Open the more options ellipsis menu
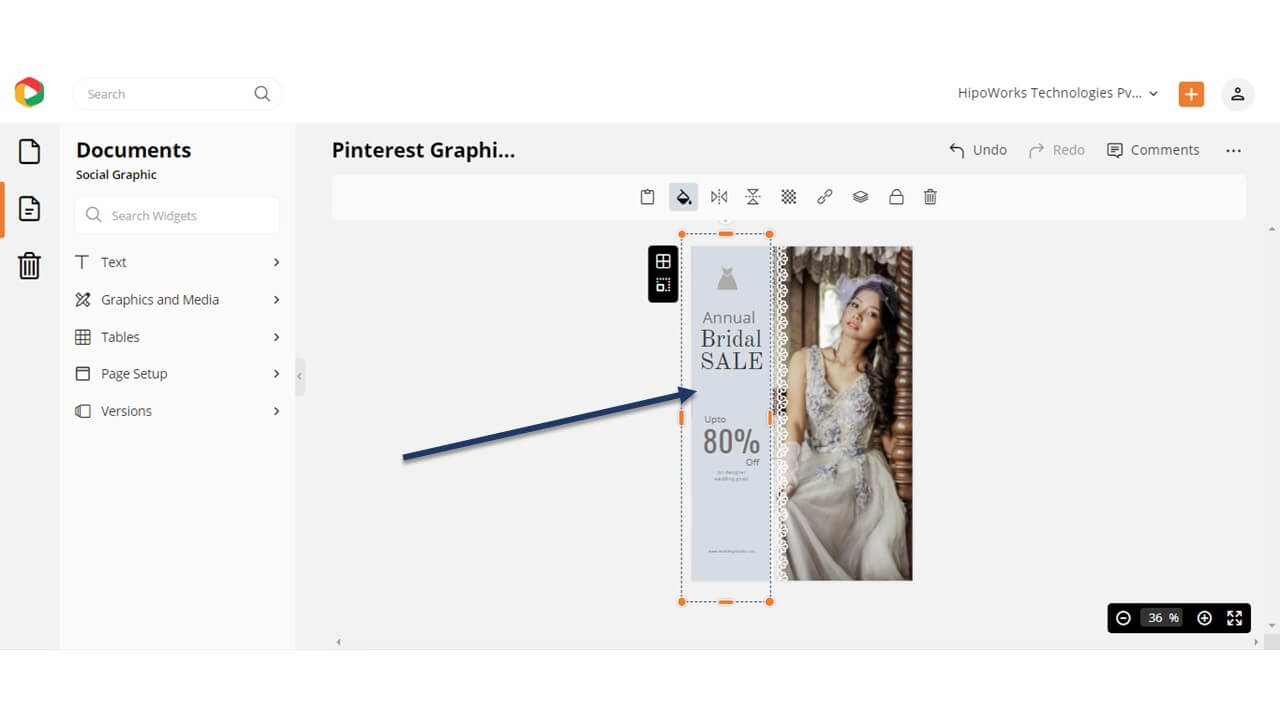Screen dimensions: 1280x720 click(1233, 149)
